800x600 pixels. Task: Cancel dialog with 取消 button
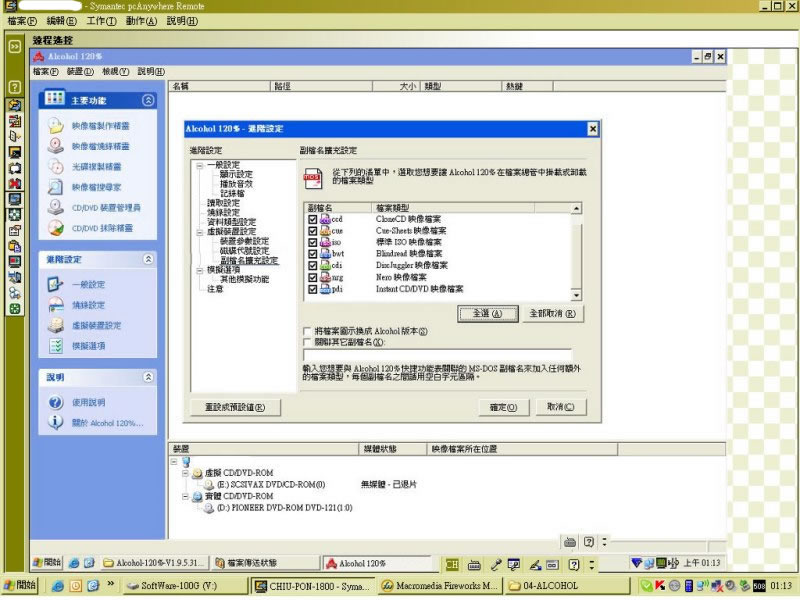561,407
